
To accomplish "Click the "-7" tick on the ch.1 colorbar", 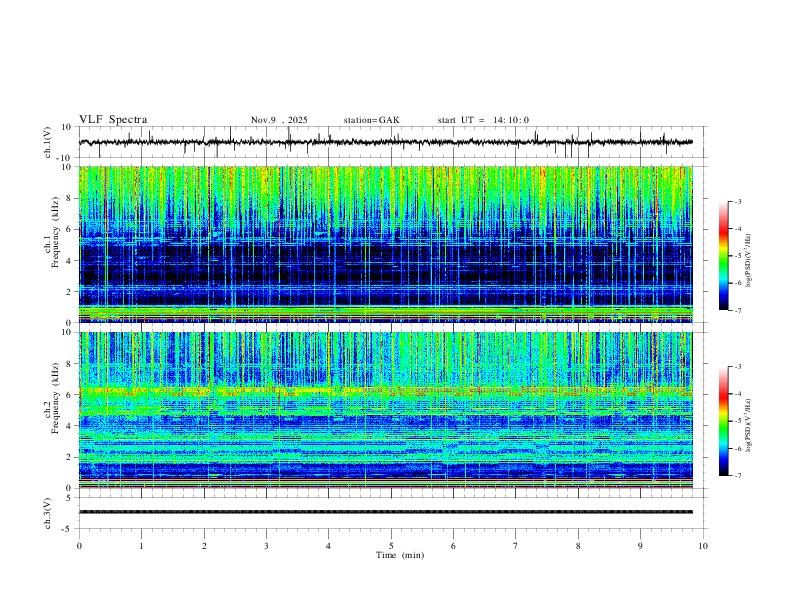I will [x=737, y=311].
